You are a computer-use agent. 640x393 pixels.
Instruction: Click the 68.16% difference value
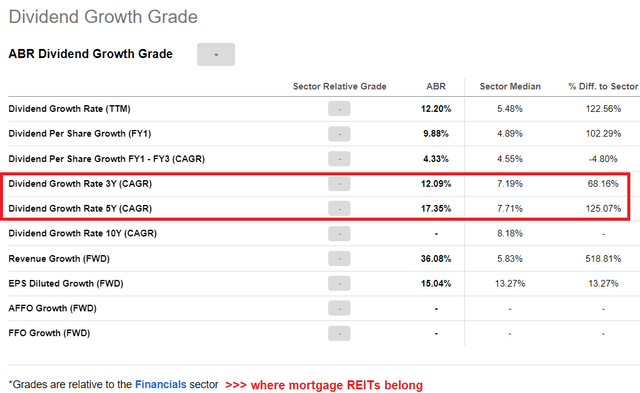[x=603, y=184]
